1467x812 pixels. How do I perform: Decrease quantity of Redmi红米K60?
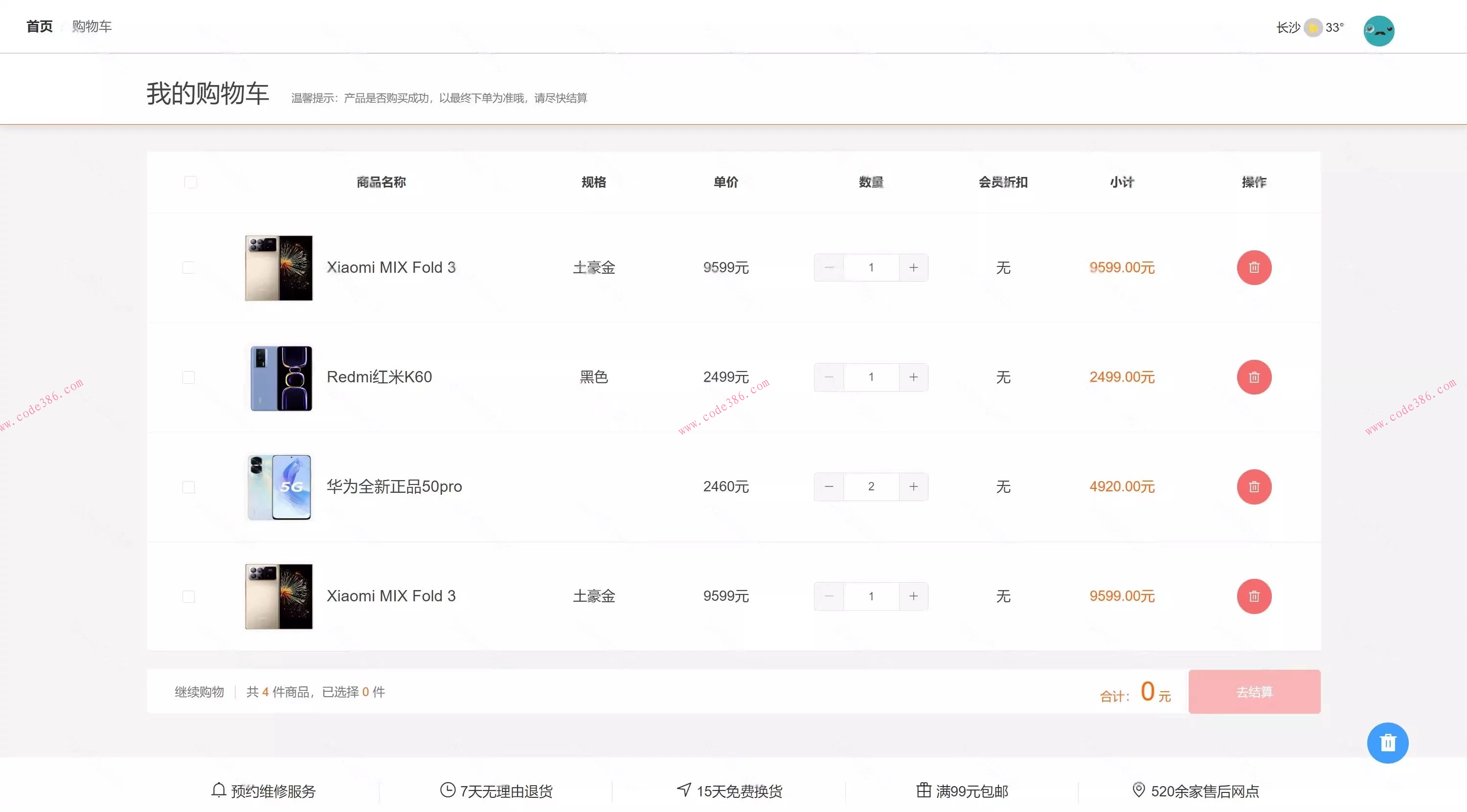pos(829,377)
